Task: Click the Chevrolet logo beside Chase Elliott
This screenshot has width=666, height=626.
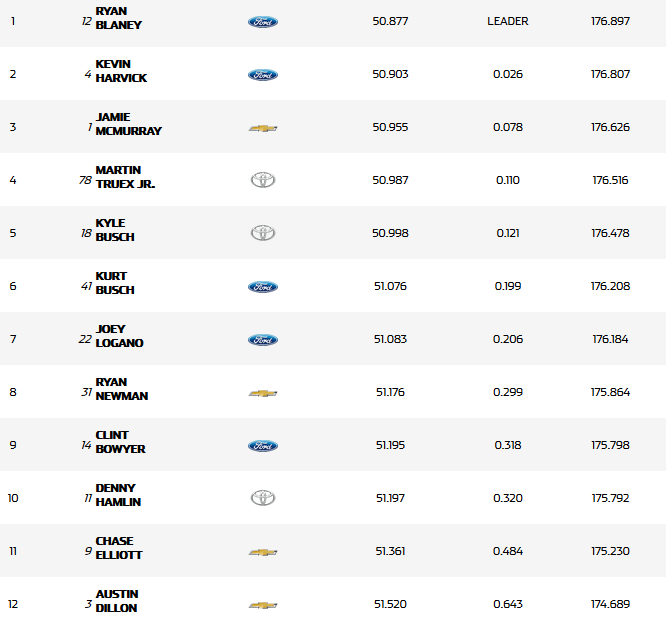Action: pyautogui.click(x=262, y=552)
